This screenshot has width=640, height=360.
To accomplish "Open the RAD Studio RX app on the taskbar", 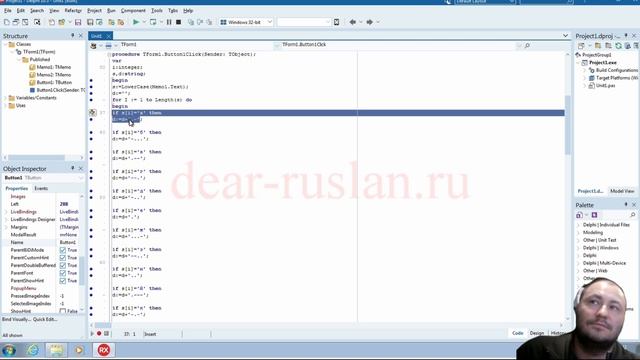I will pyautogui.click(x=104, y=350).
